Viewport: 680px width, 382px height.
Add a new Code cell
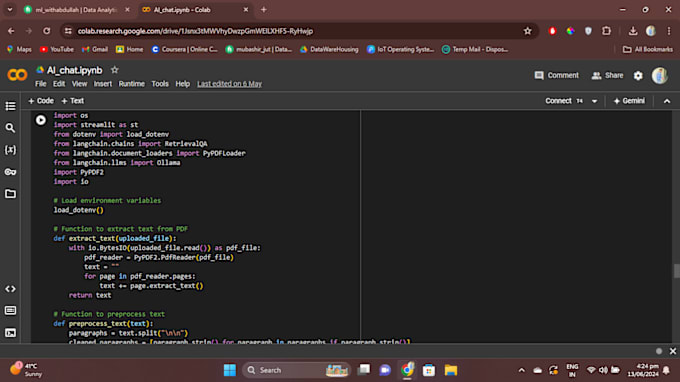coord(41,101)
